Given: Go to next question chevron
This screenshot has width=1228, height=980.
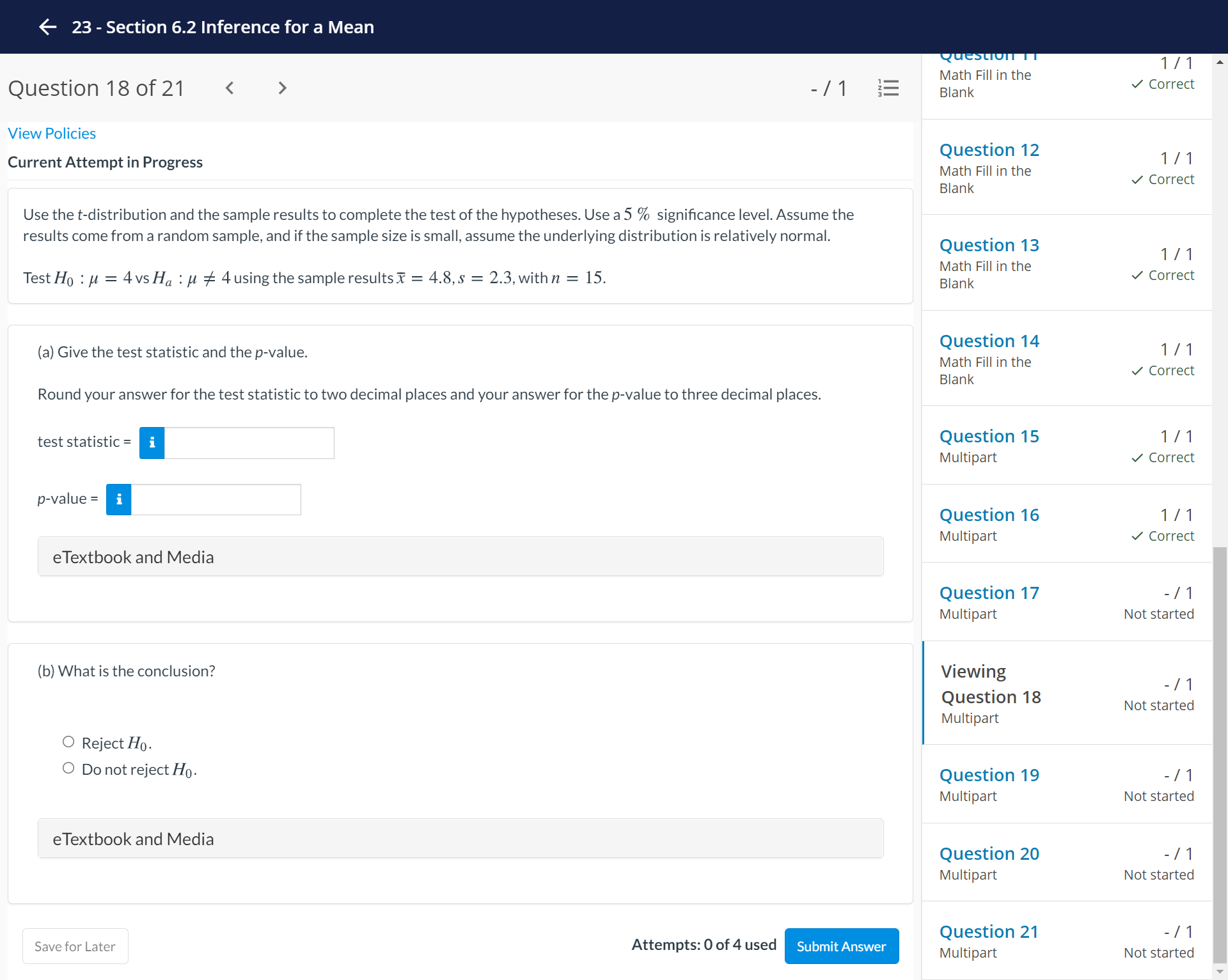Looking at the screenshot, I should pos(282,88).
